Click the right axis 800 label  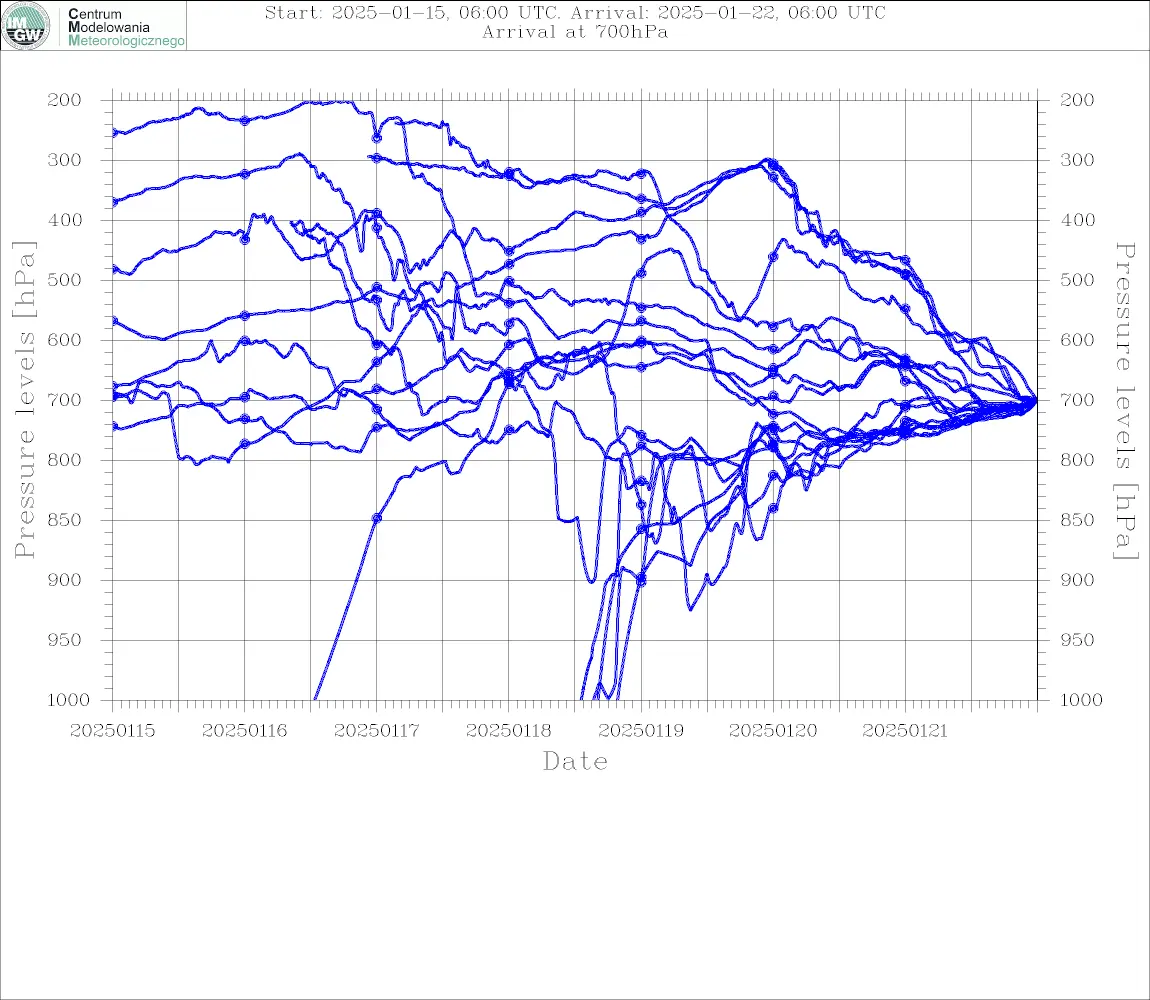tap(1077, 460)
